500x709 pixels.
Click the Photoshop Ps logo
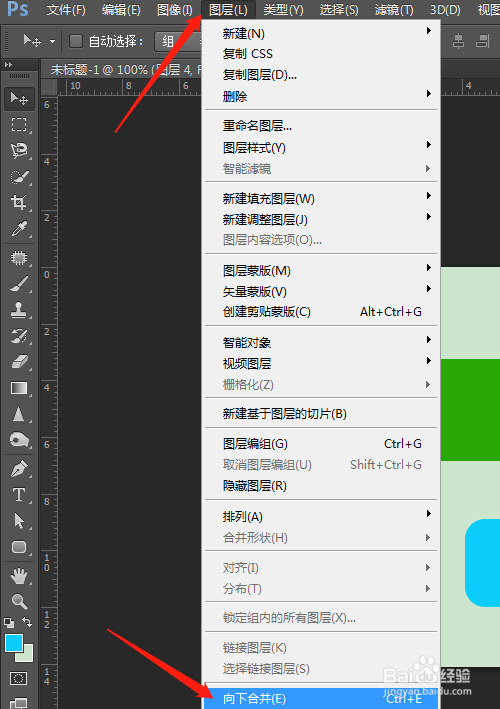(18, 9)
